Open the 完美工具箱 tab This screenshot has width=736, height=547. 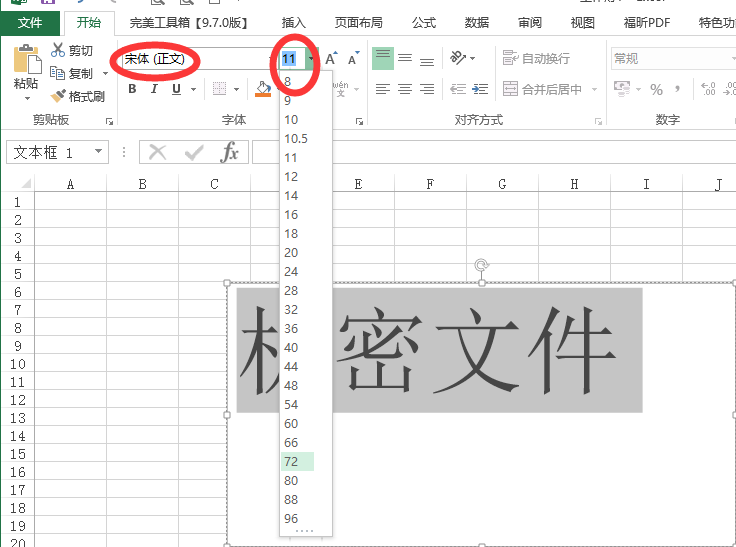coord(189,23)
